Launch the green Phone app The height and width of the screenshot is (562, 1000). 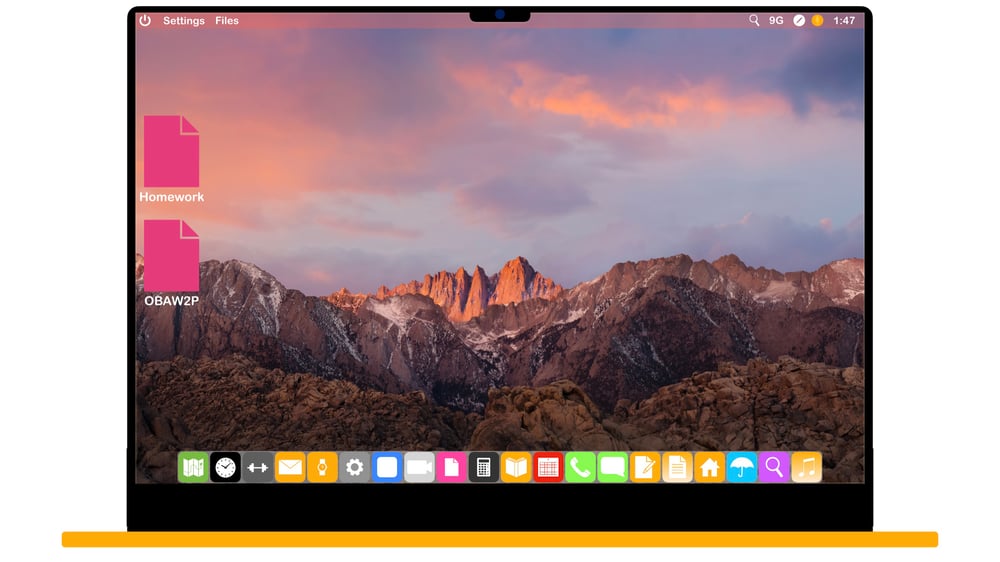click(x=580, y=468)
